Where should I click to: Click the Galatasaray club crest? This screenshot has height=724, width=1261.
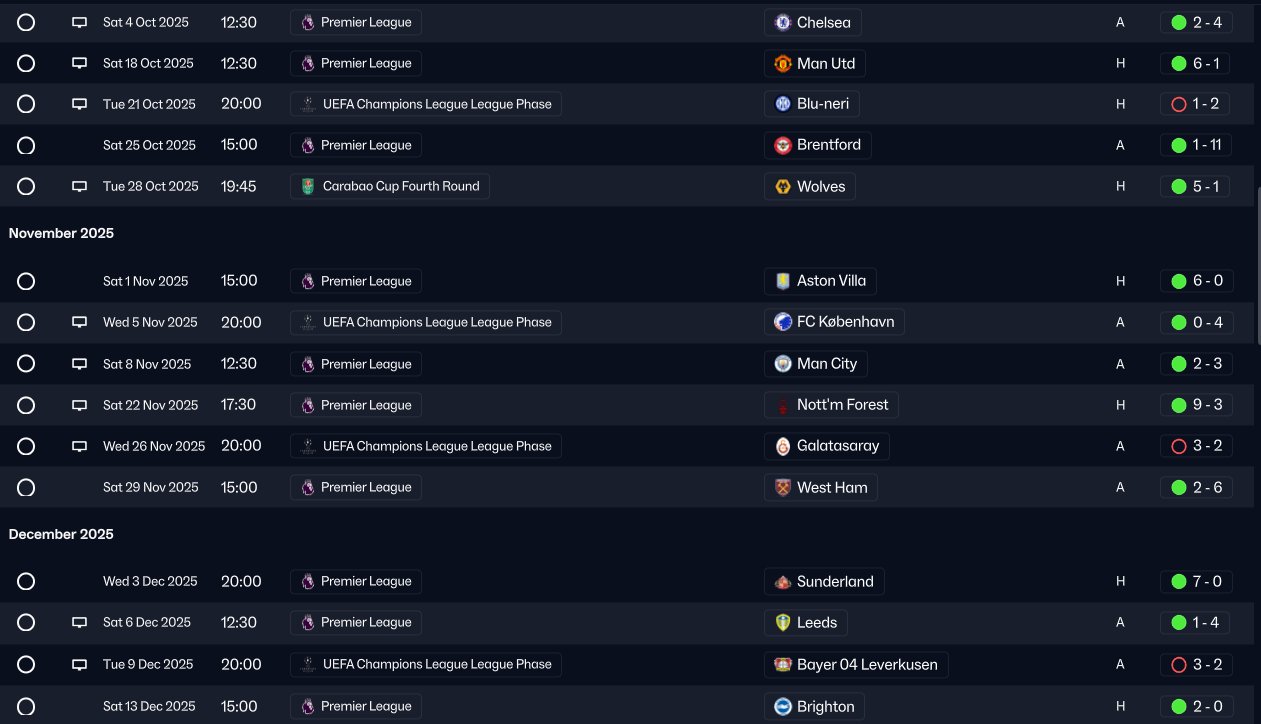point(783,446)
